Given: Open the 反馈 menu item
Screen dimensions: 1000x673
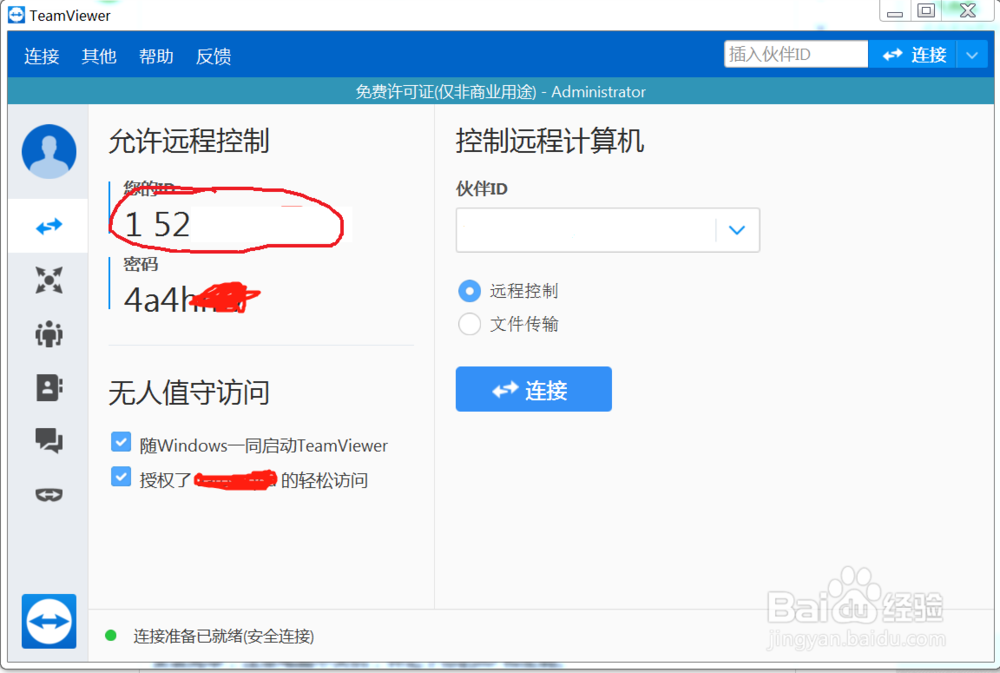Looking at the screenshot, I should [212, 56].
